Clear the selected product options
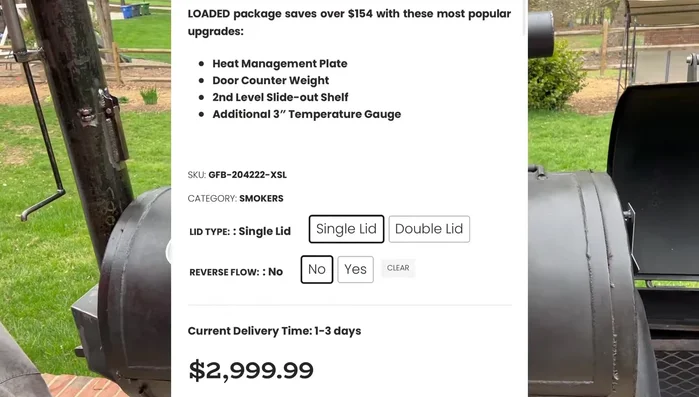Image resolution: width=699 pixels, height=397 pixels. pos(398,268)
